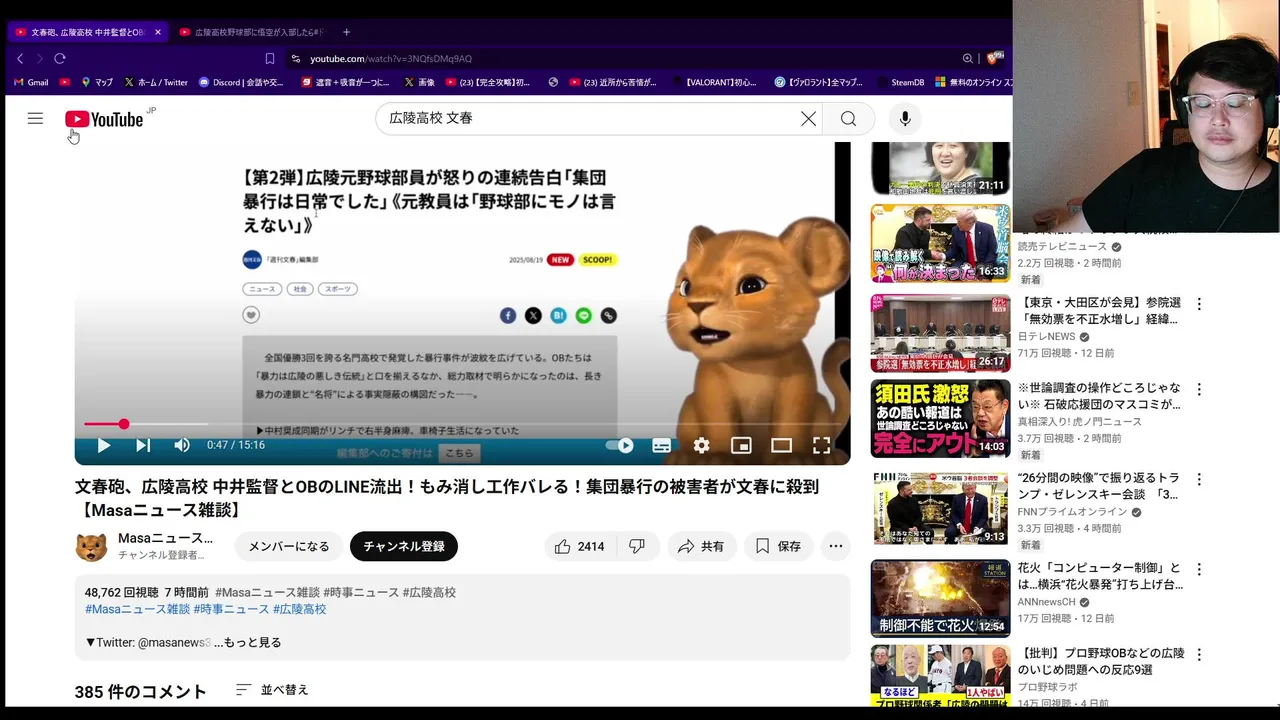
Task: Switch to miniplayer mode
Action: (741, 446)
